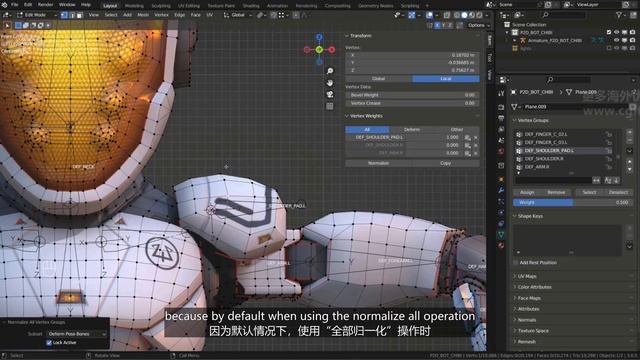Viewport: 640px width, 360px height.
Task: Toggle camera view viewport icon
Action: pos(330,95)
